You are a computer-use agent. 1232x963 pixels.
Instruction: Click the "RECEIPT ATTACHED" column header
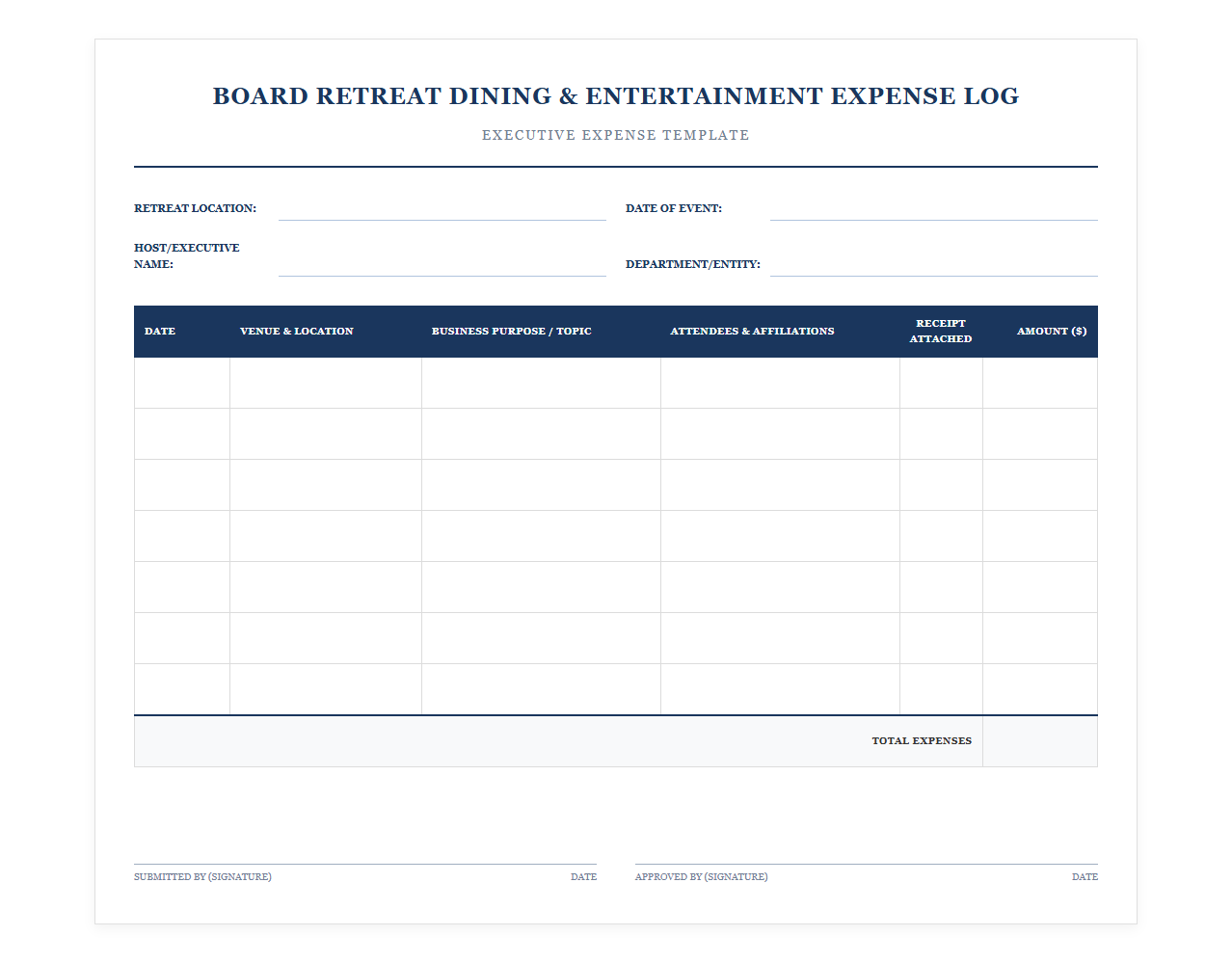coord(941,332)
